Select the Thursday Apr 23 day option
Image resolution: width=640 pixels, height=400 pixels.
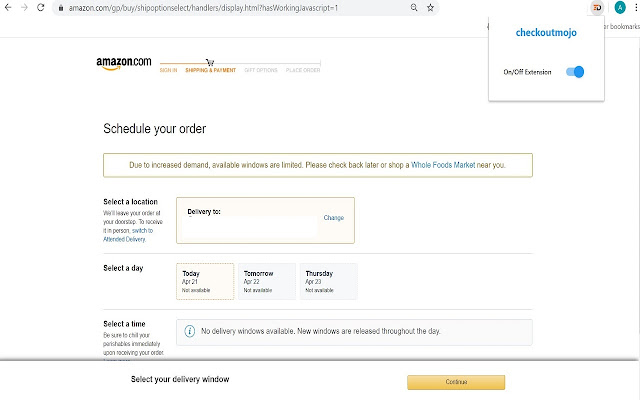[328, 281]
